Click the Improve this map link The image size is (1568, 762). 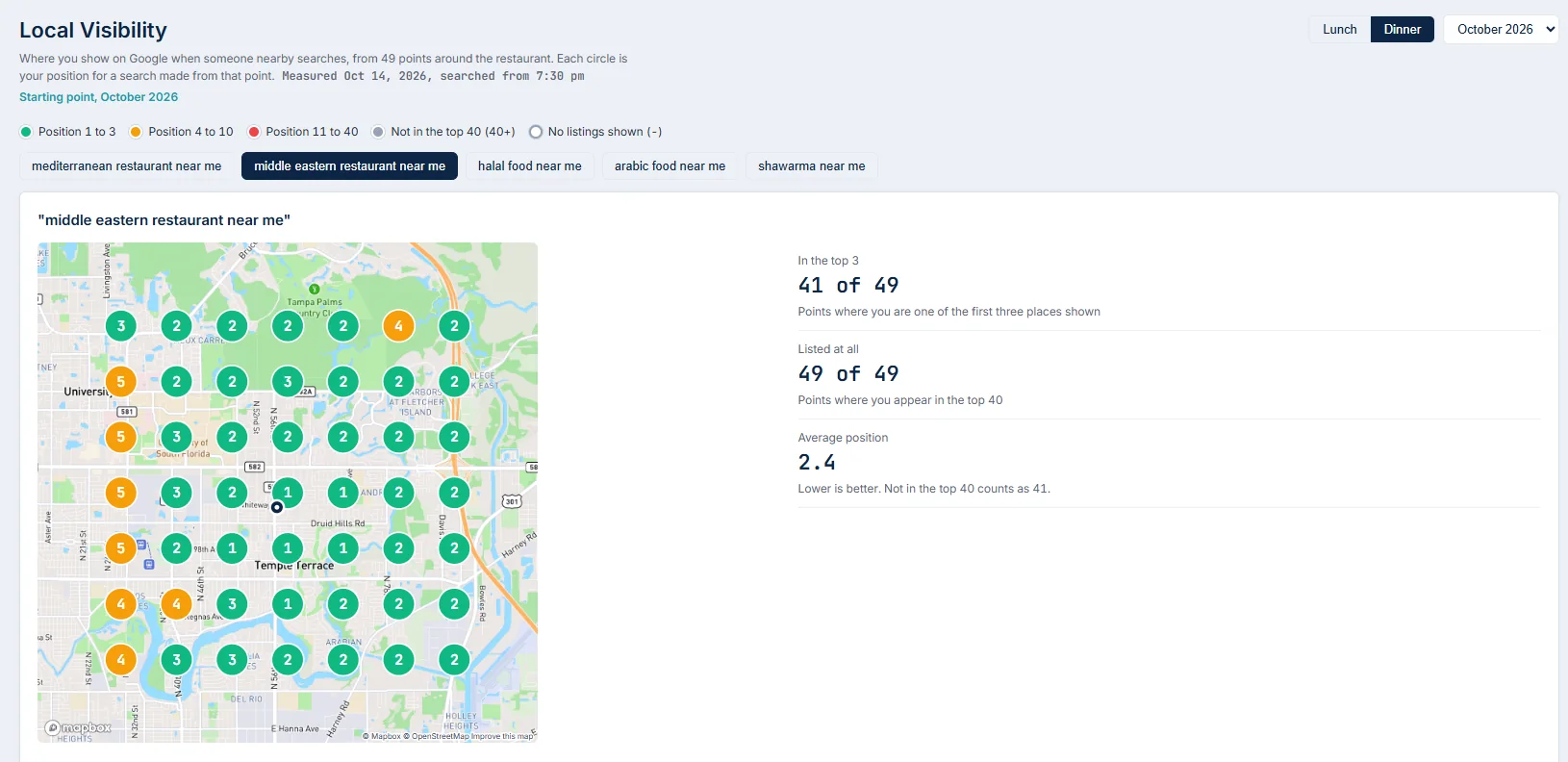(502, 736)
